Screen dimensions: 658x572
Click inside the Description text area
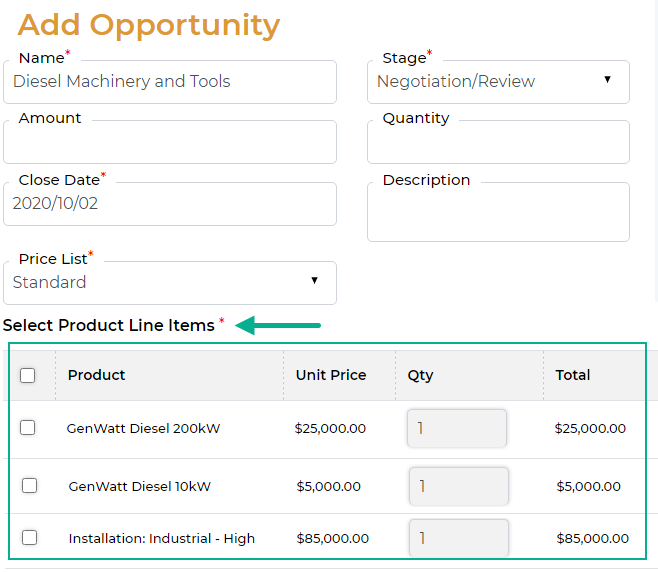497,212
